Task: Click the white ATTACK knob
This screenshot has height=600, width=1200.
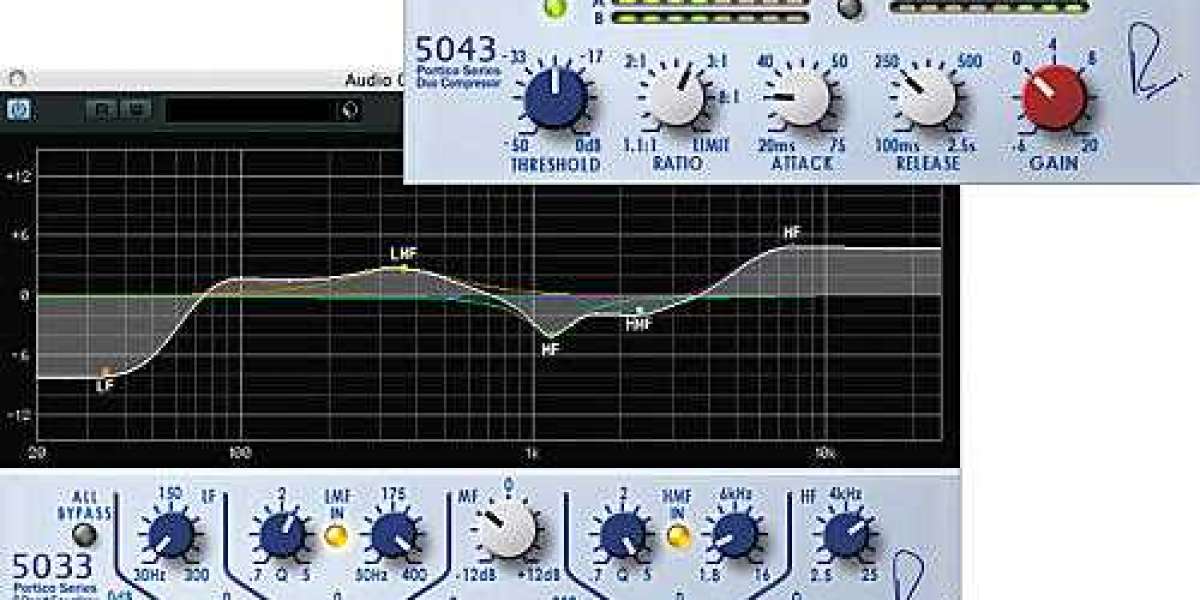Action: (801, 97)
